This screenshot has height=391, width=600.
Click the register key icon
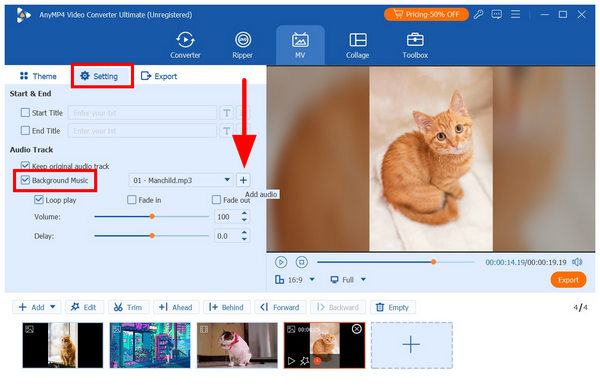[478, 15]
